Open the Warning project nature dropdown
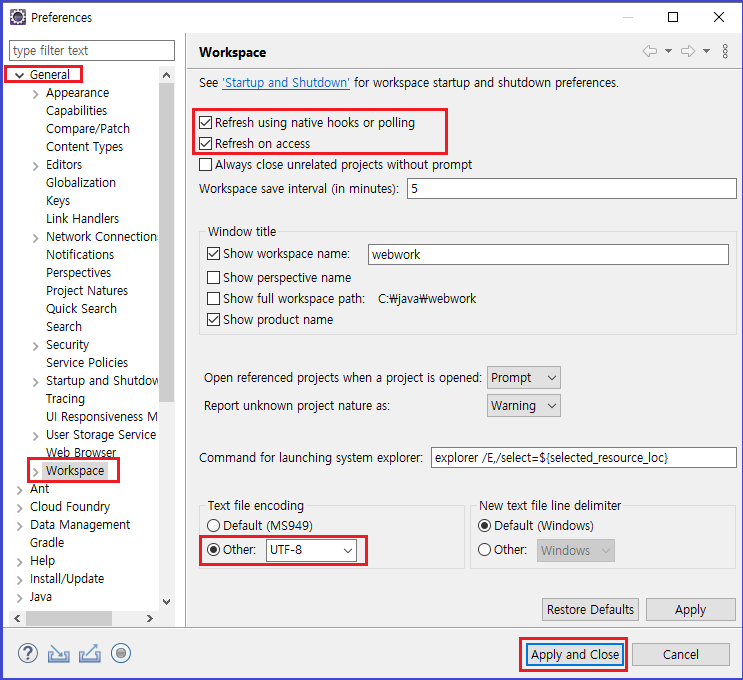Viewport: 743px width, 680px height. point(524,406)
